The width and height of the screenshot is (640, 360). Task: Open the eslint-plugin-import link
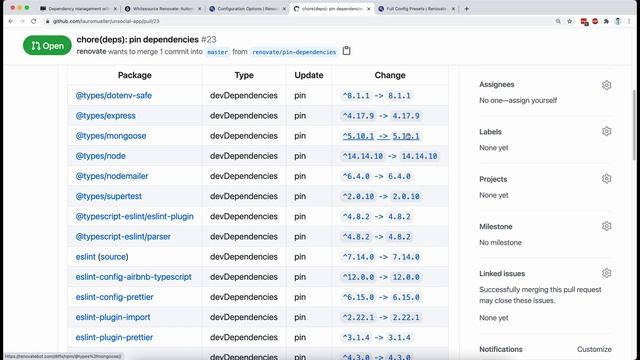pos(113,317)
